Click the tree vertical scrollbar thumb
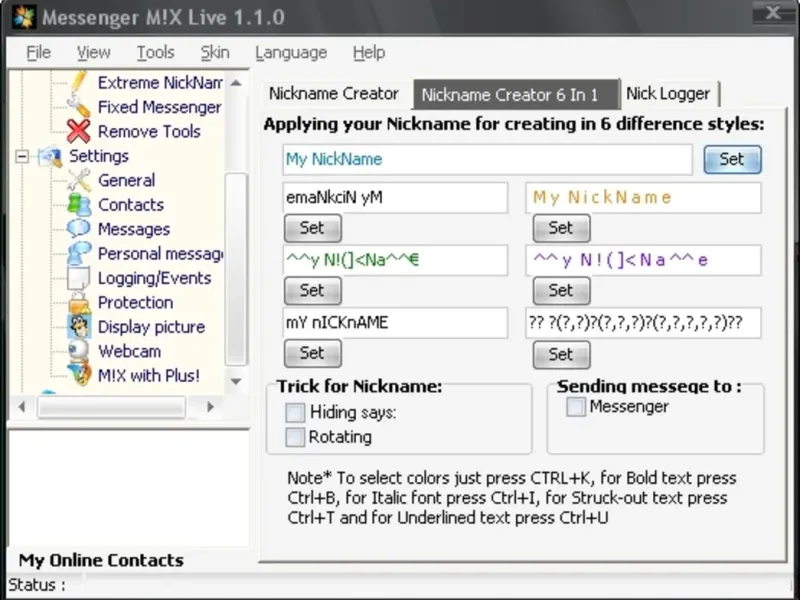Image resolution: width=800 pixels, height=600 pixels. click(x=236, y=269)
